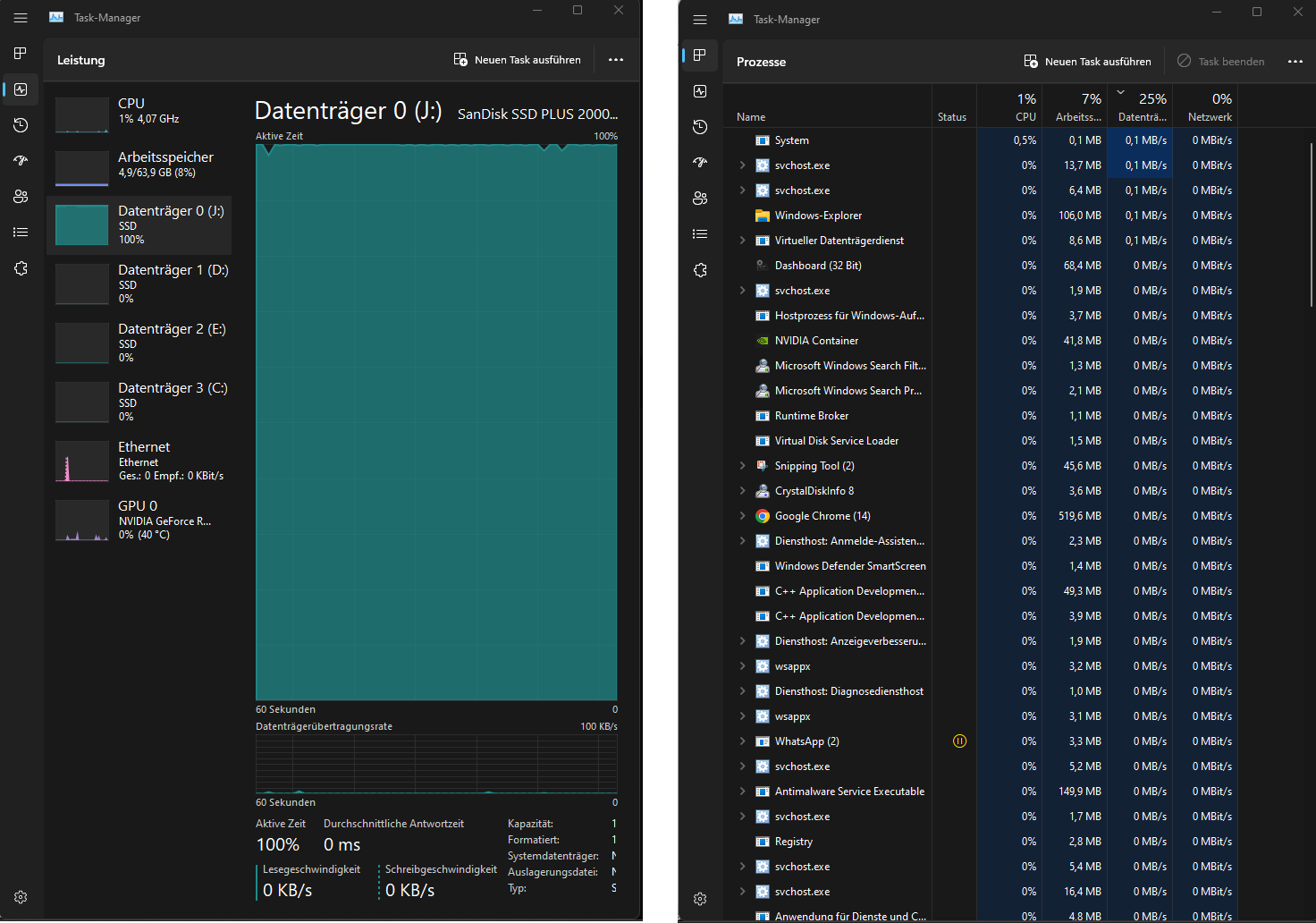Open Dienste services icon in left window sidebar
Screen dimensions: 1316x923
(x=21, y=268)
